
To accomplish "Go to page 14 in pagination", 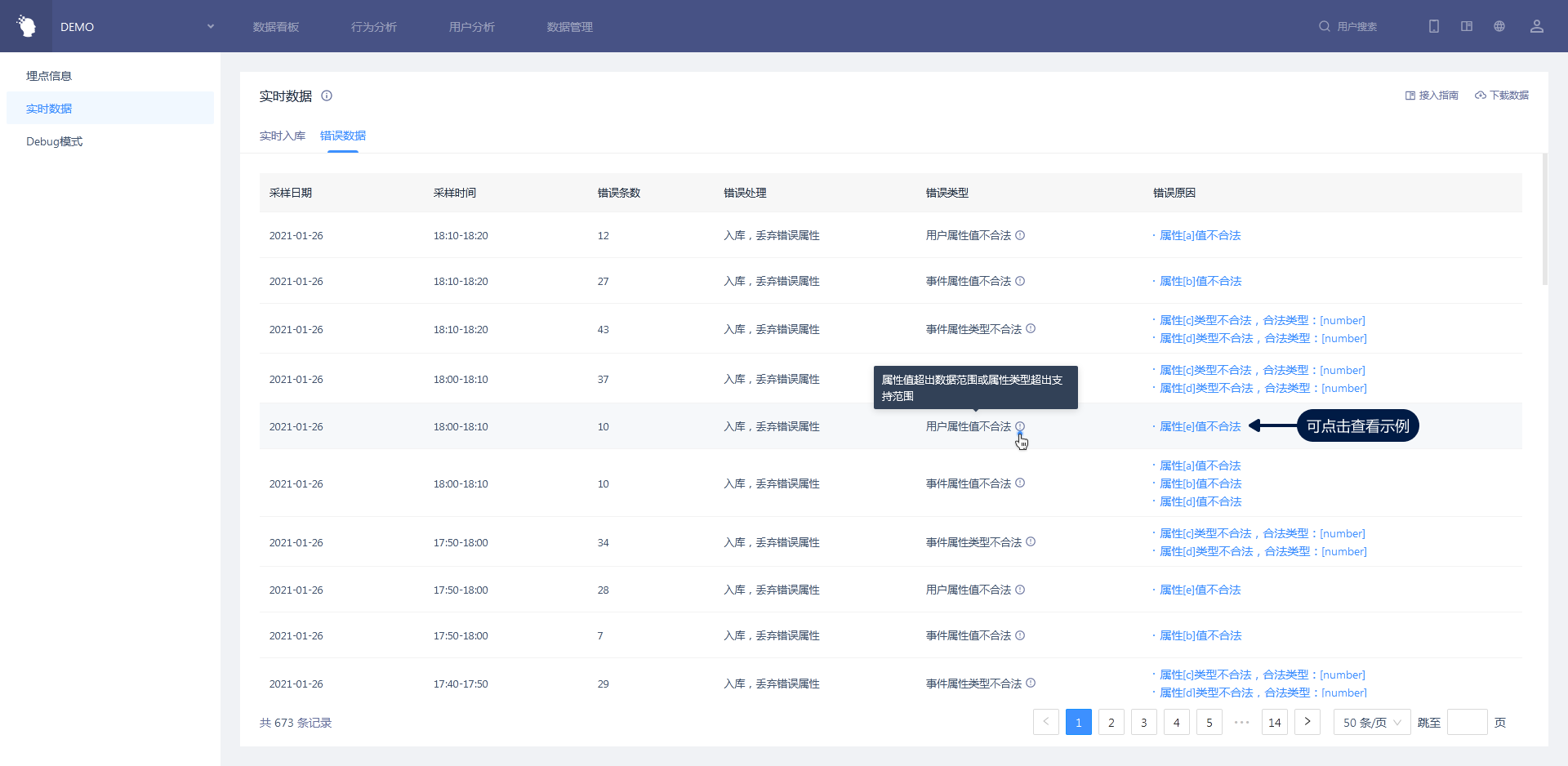I will pyautogui.click(x=1274, y=723).
